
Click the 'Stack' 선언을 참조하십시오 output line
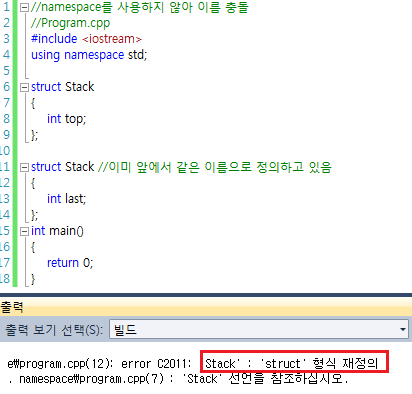click(x=178, y=379)
